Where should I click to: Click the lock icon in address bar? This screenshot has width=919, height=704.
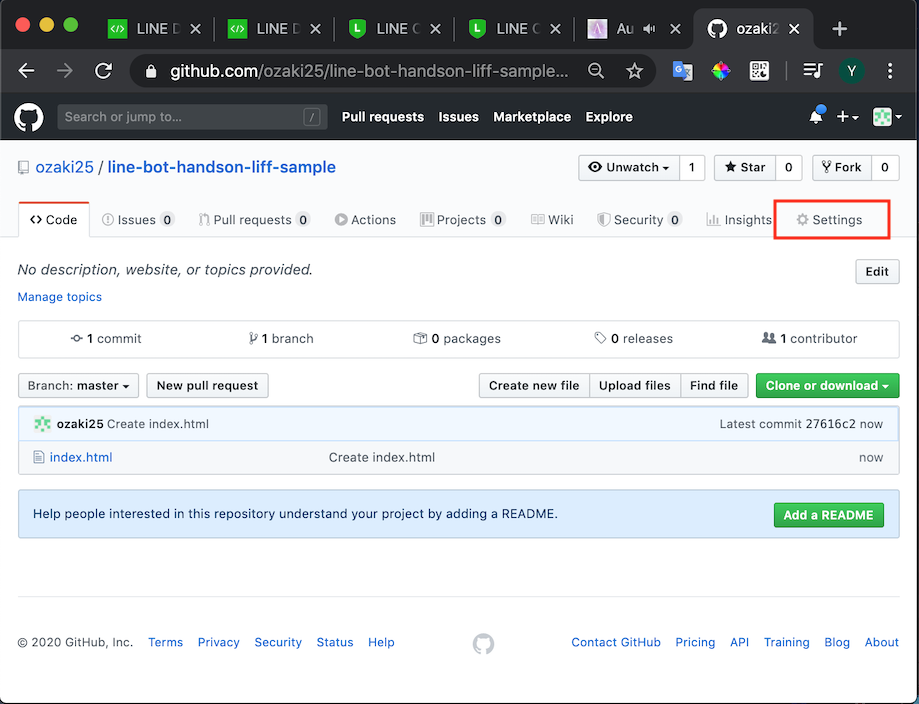tap(151, 72)
